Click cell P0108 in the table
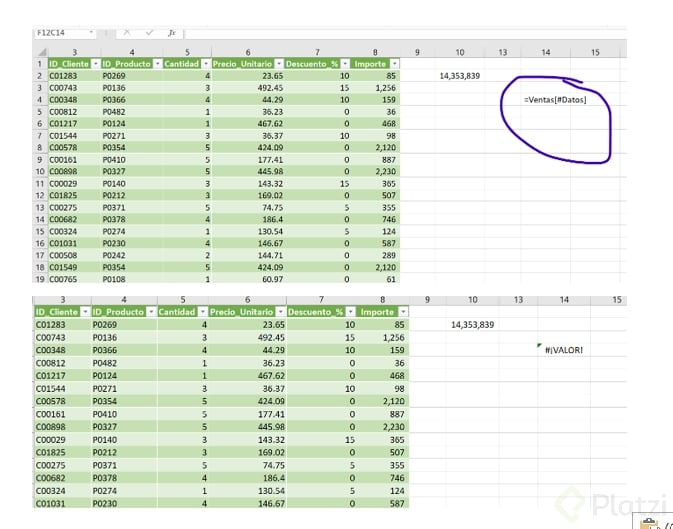The width and height of the screenshot is (673, 529). pyautogui.click(x=132, y=279)
